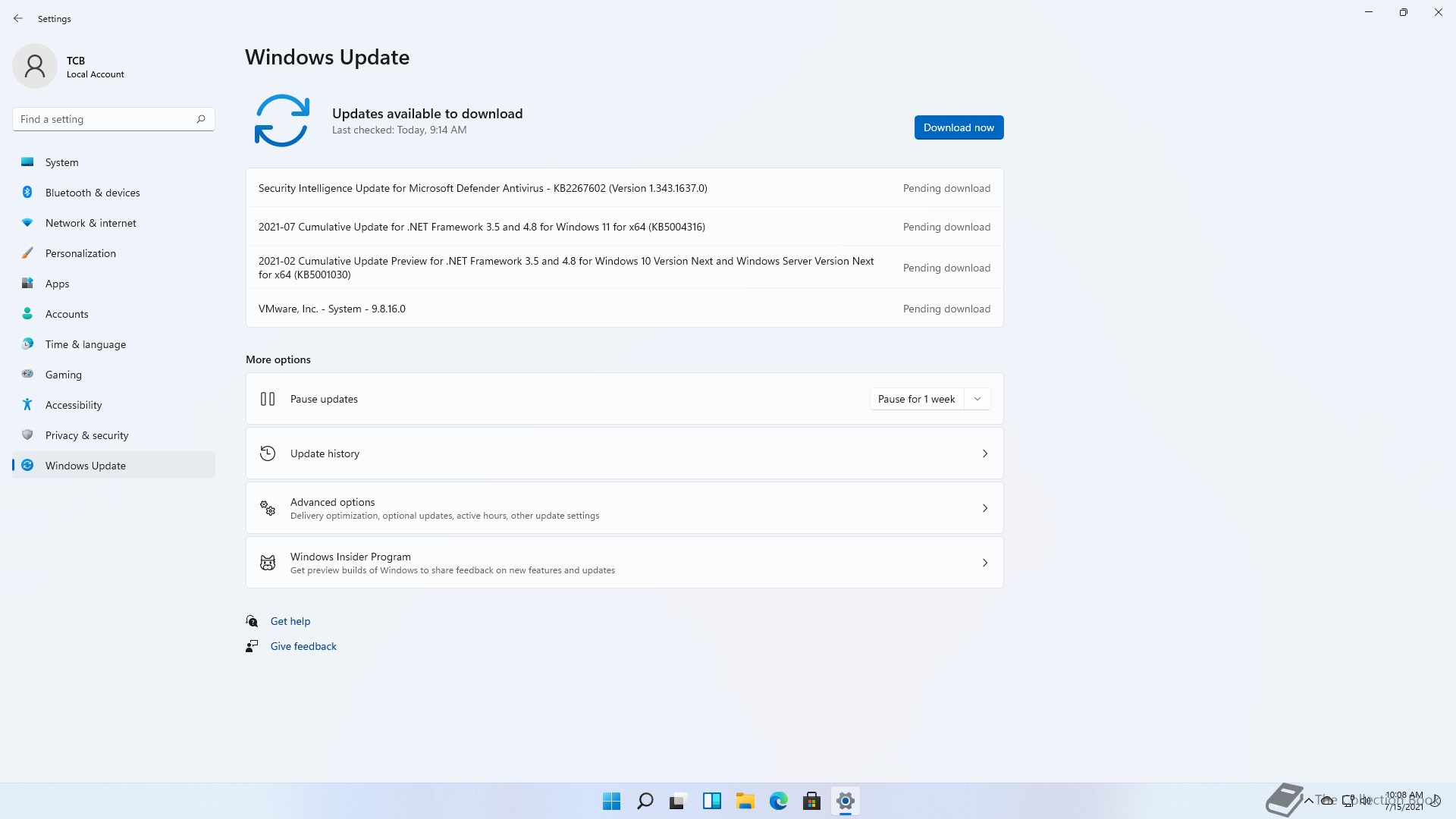
Task: Click the Accessibility figure icon
Action: point(27,405)
